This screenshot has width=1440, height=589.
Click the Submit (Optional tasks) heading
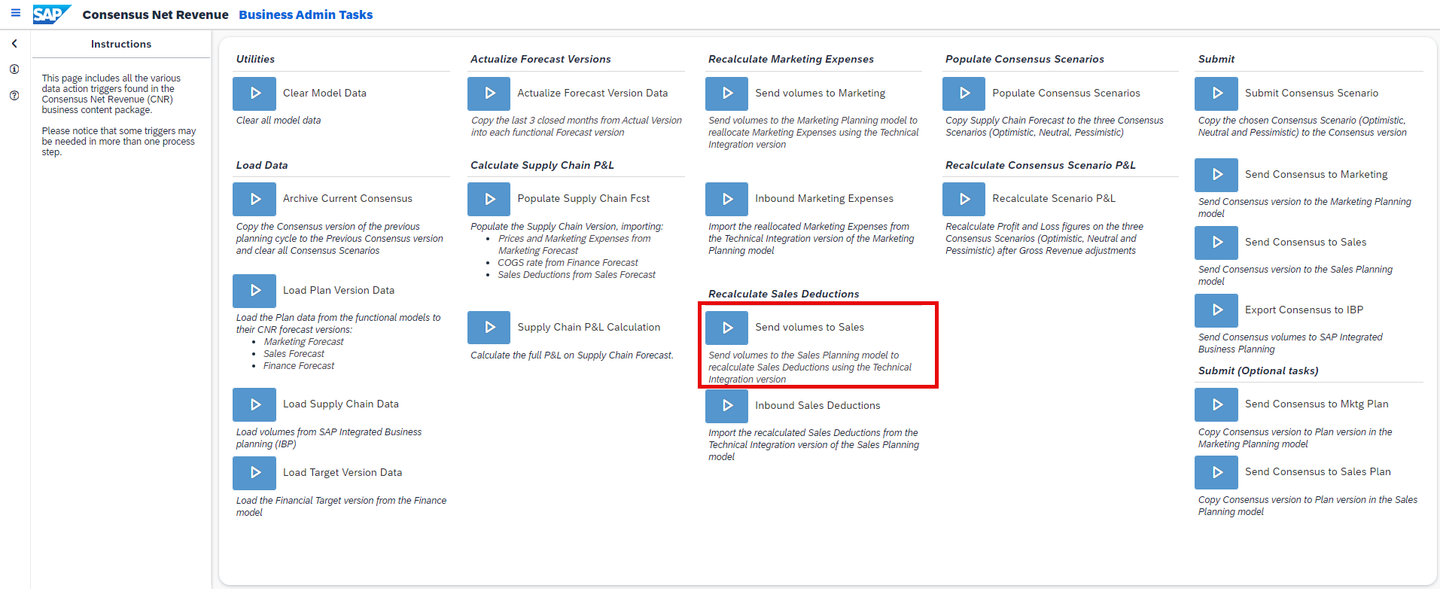1258,371
